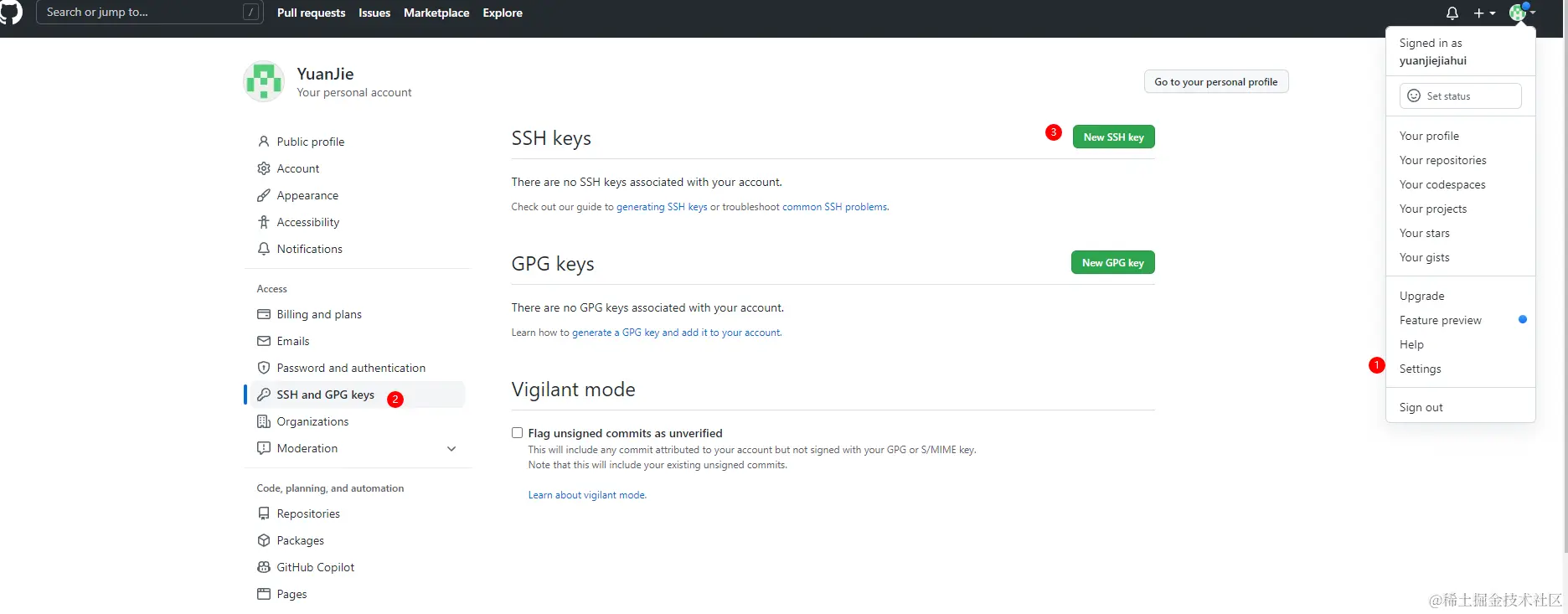Select Your codespaces from user menu
This screenshot has width=1568, height=614.
point(1460,184)
